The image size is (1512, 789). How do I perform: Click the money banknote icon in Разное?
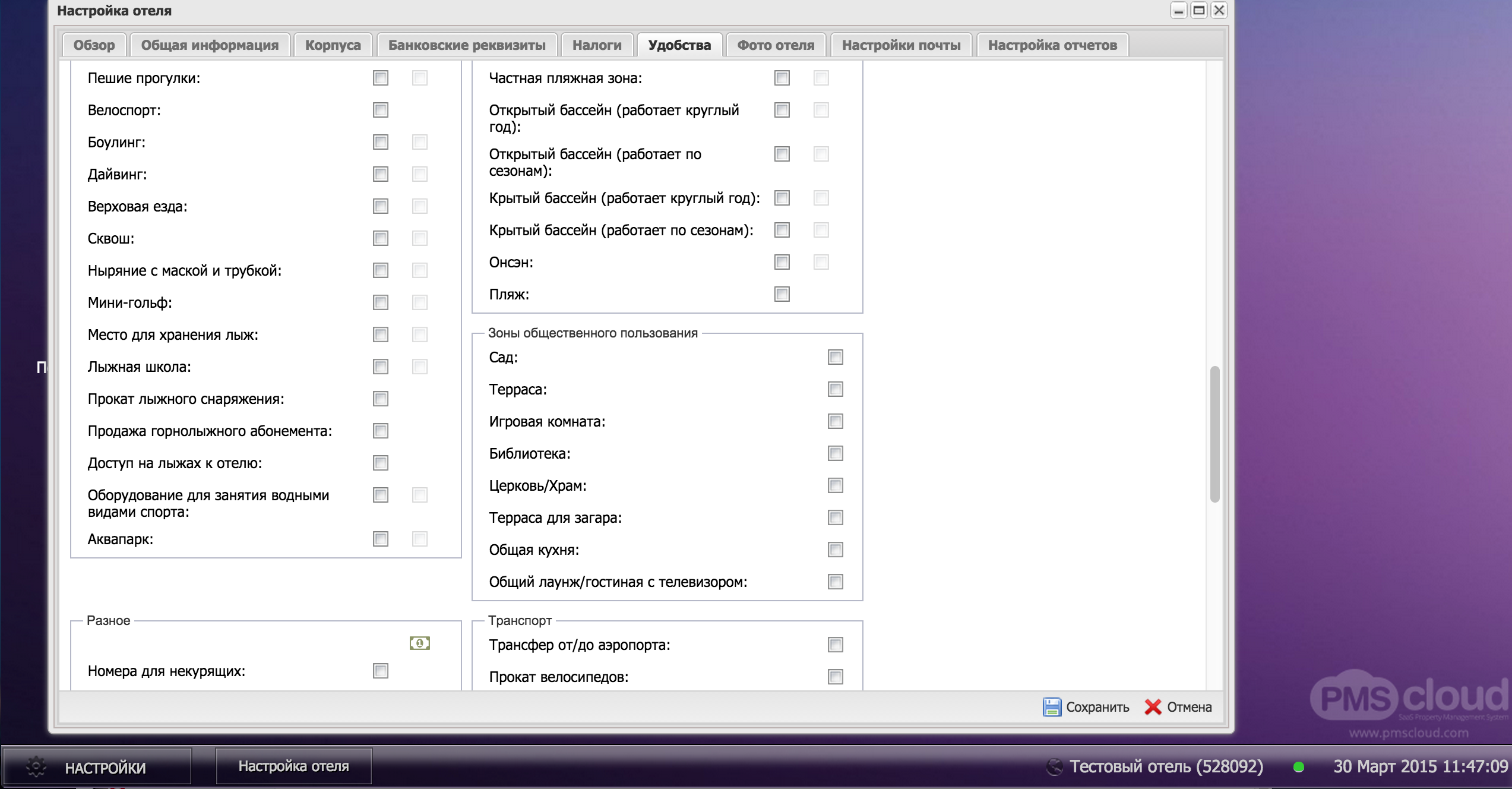pos(419,643)
